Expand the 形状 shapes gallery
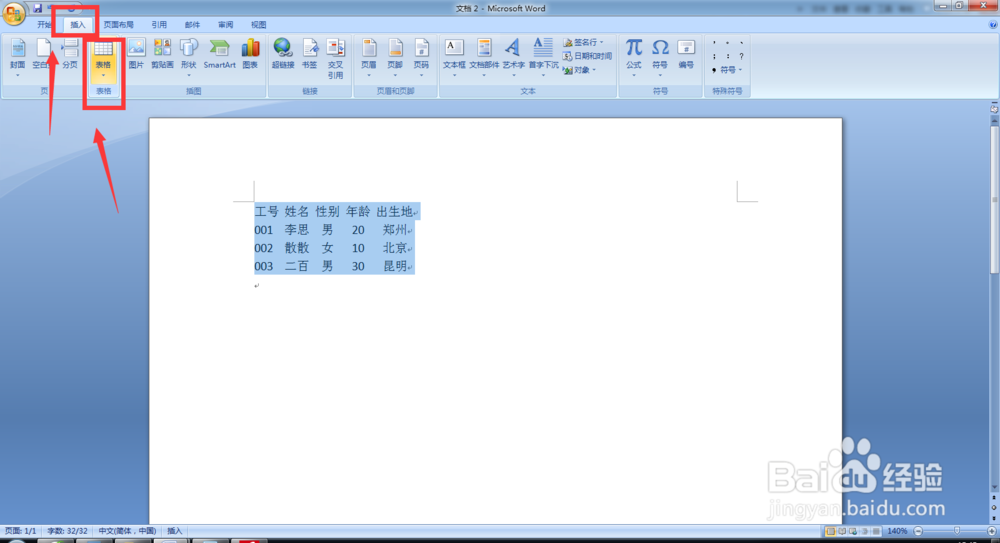1000x543 pixels. (188, 58)
